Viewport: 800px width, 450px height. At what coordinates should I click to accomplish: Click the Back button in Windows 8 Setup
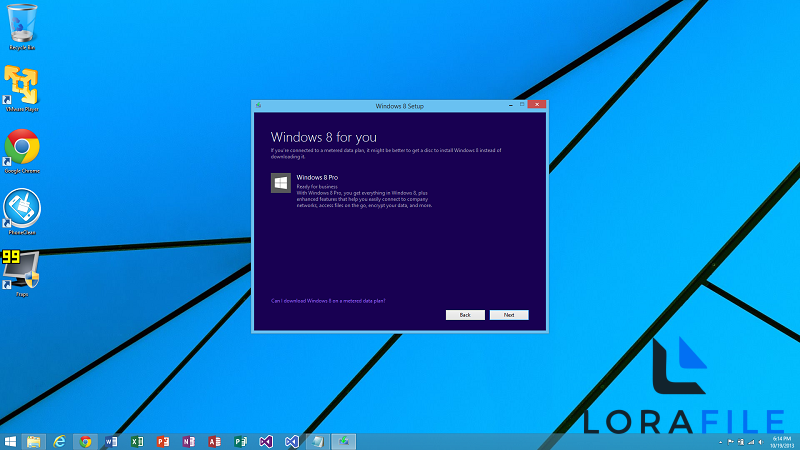tap(465, 315)
